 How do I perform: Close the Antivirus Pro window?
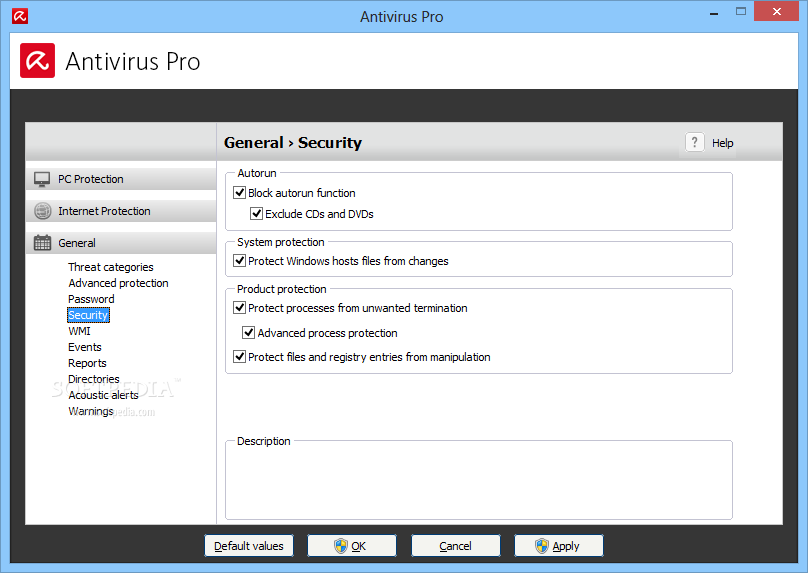pos(777,11)
